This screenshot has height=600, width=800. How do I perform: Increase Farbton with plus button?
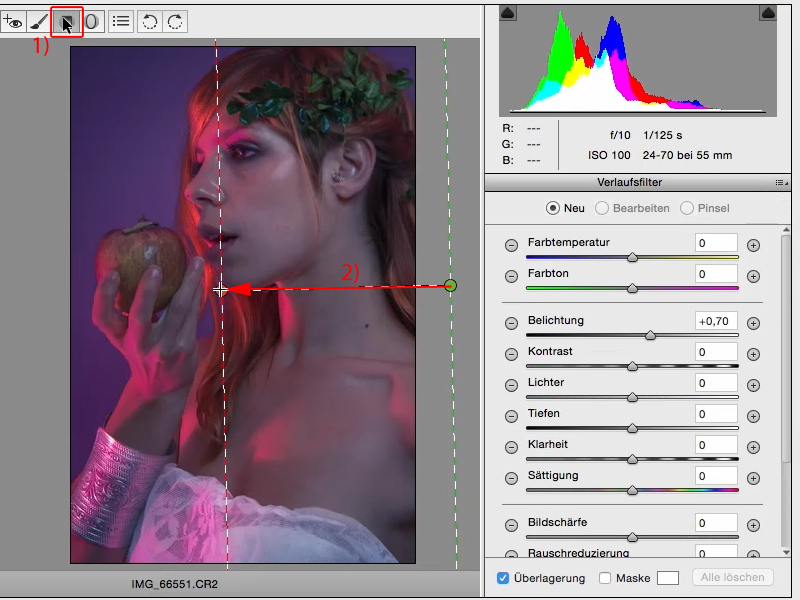[753, 277]
